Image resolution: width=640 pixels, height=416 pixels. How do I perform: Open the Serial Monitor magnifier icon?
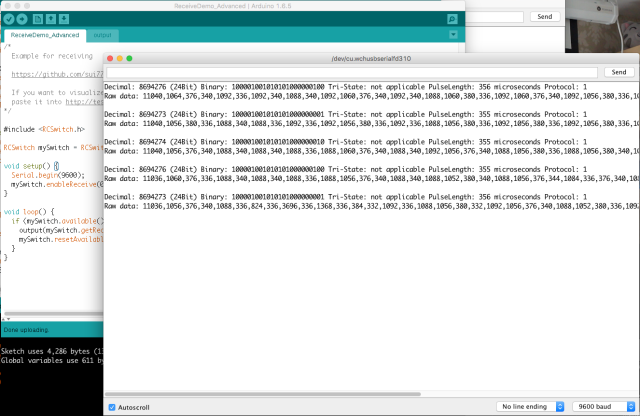[x=452, y=19]
